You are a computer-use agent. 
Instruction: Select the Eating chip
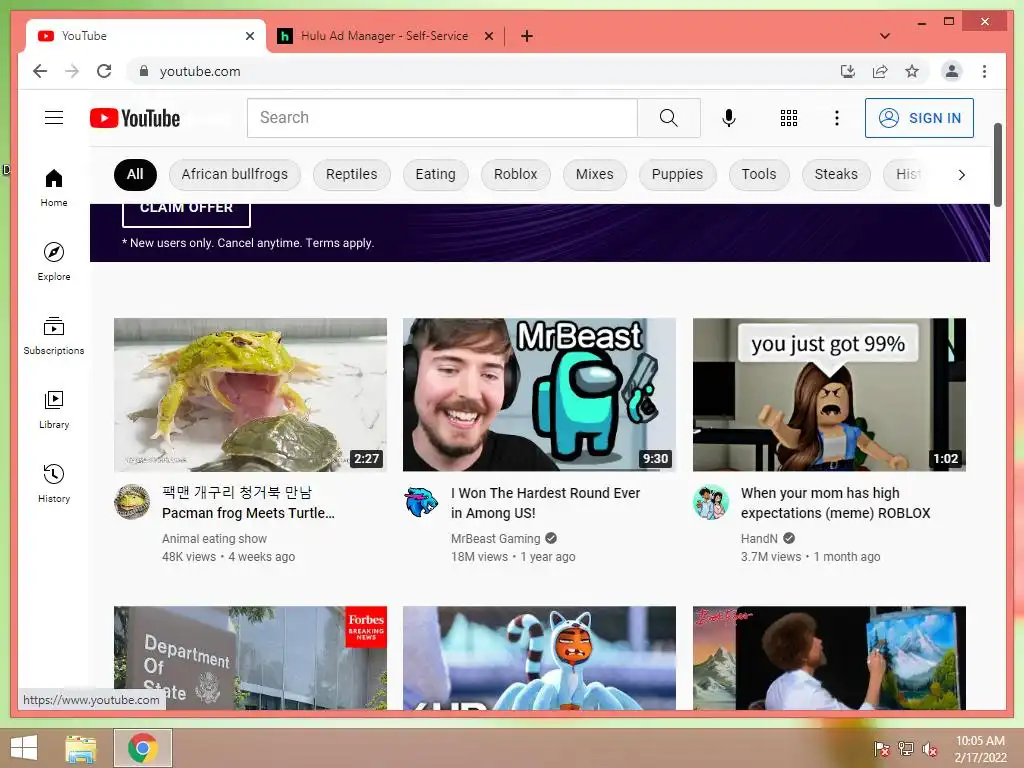(x=435, y=174)
